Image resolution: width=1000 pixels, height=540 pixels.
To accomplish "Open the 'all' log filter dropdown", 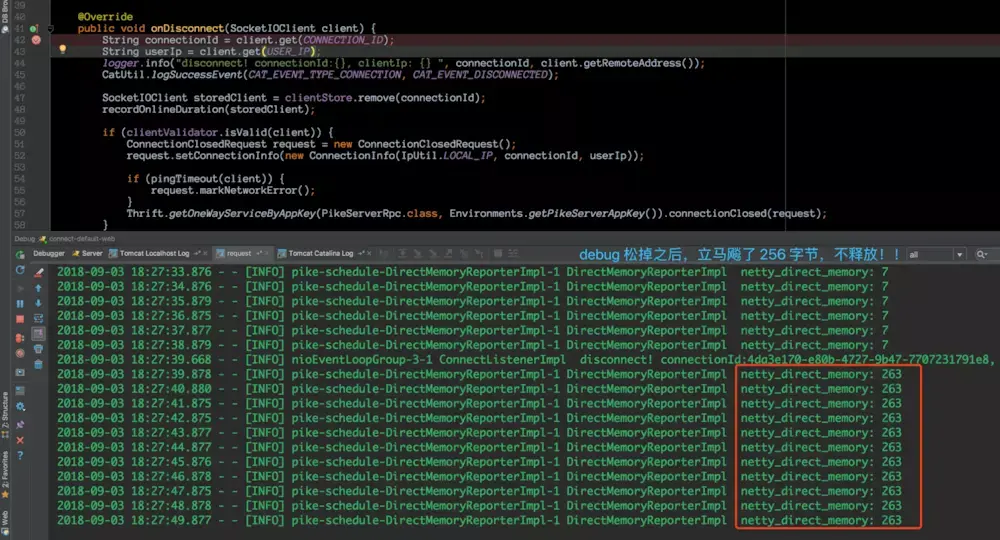I will [936, 254].
